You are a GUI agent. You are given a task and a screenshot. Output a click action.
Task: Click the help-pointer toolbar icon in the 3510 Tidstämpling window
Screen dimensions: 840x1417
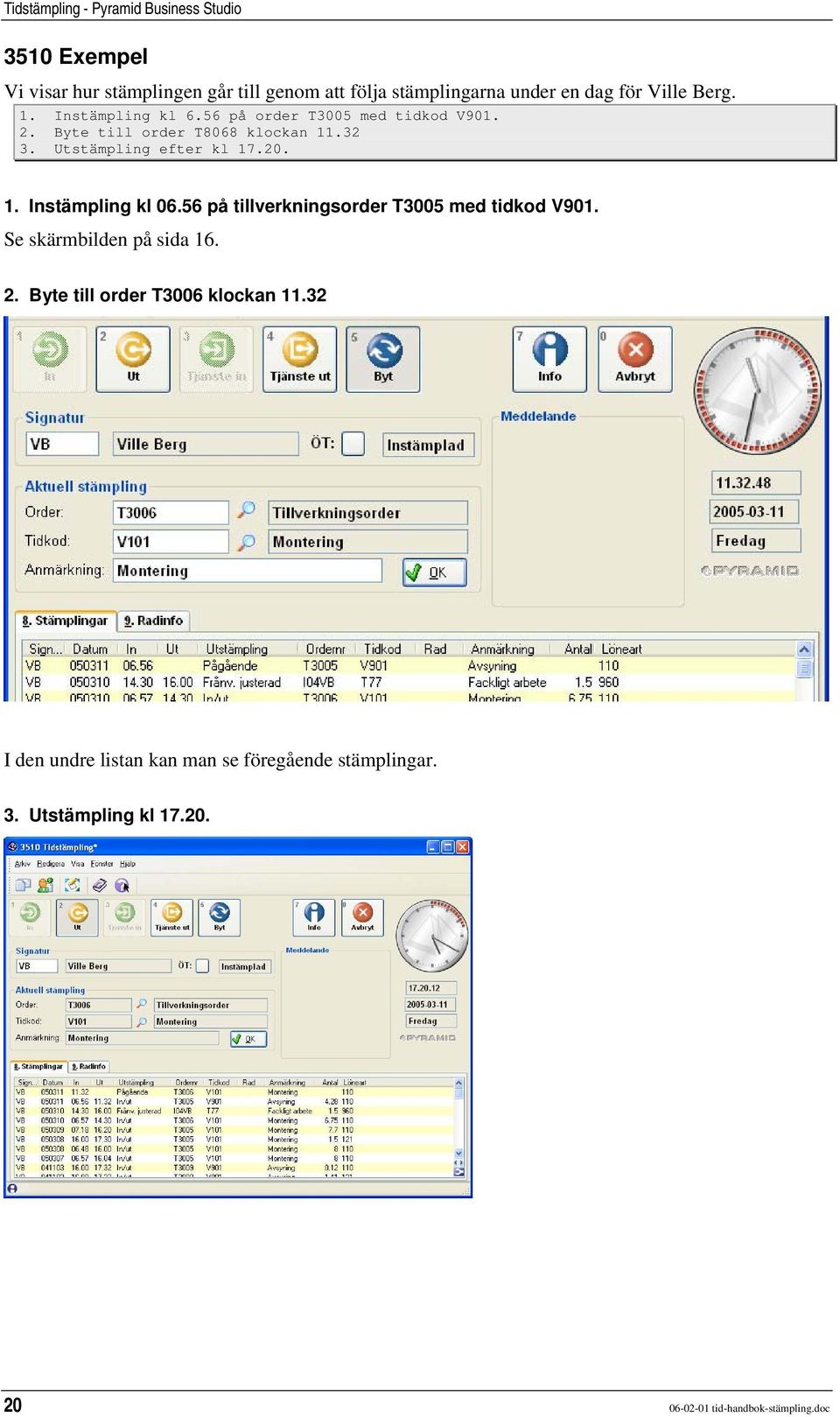(122, 885)
